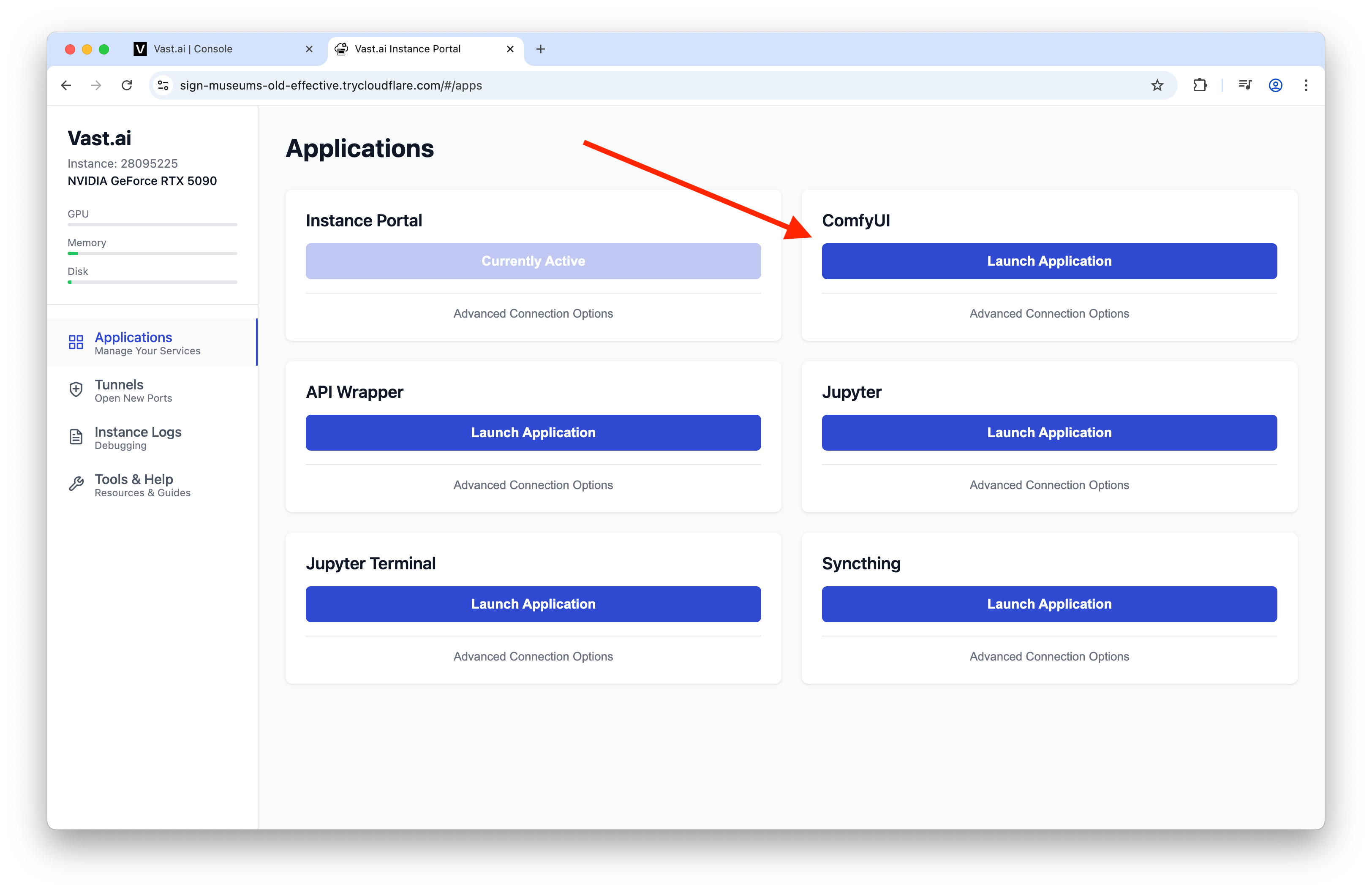The height and width of the screenshot is (892, 1372).
Task: Launch the Jupyter Terminal application
Action: (533, 604)
